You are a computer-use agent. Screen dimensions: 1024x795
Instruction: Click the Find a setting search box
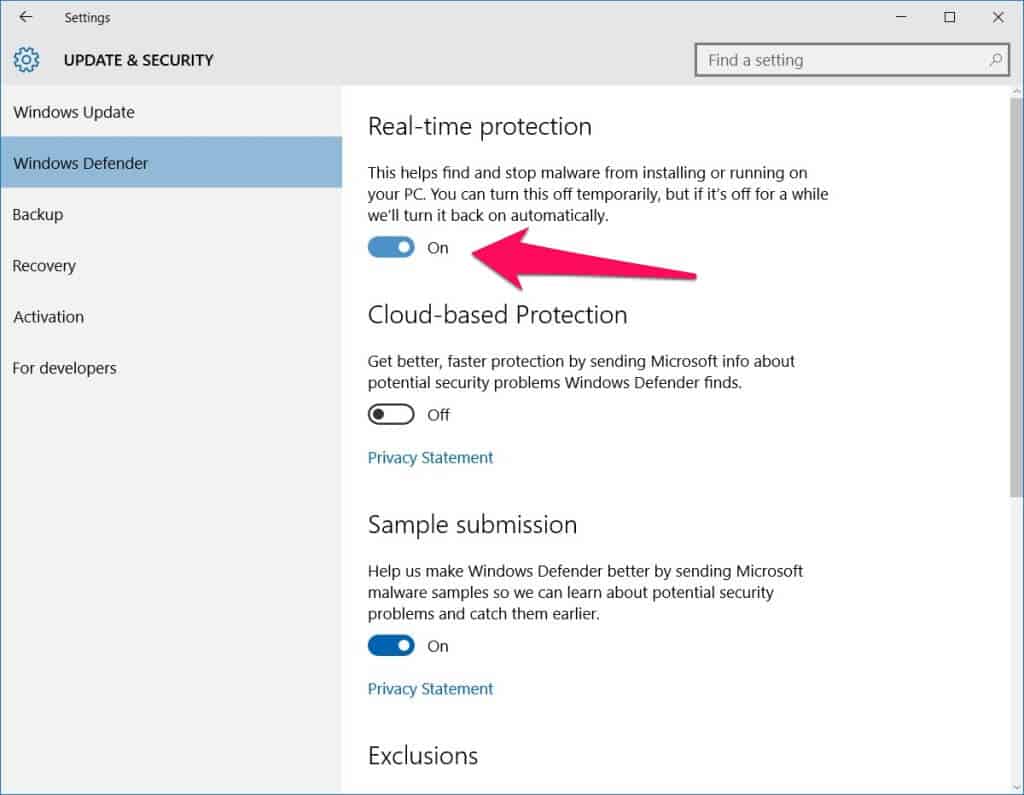click(x=852, y=60)
